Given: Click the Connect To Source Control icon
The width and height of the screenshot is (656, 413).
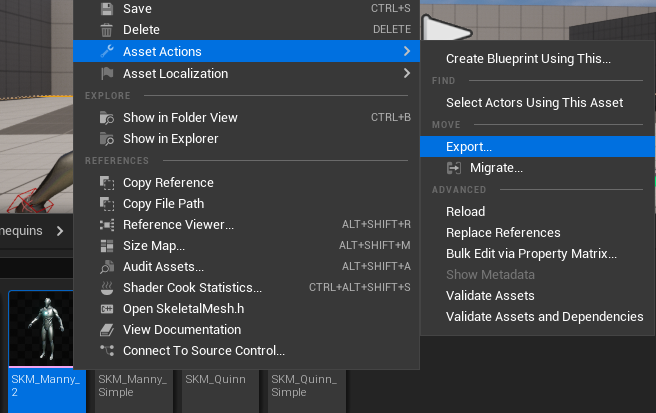Looking at the screenshot, I should tap(107, 351).
